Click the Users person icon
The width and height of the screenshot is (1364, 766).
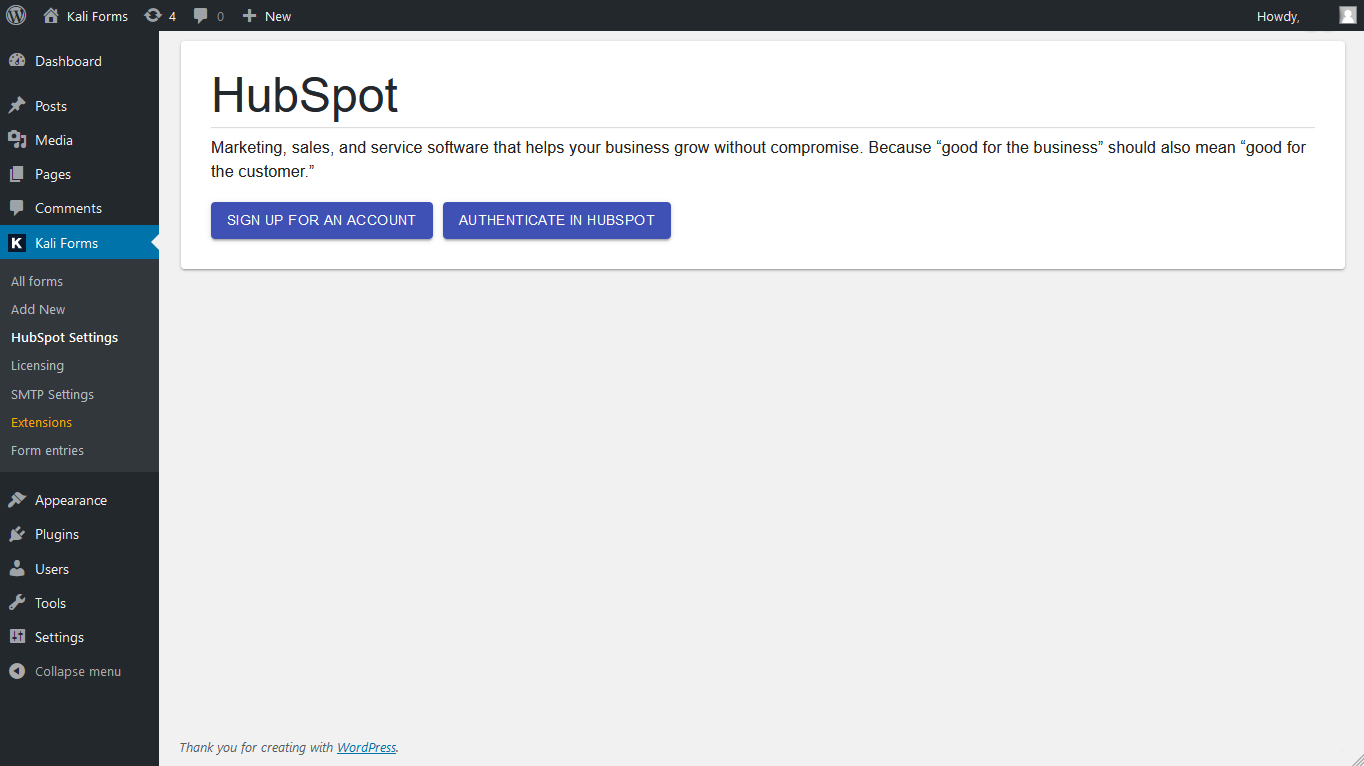point(17,569)
